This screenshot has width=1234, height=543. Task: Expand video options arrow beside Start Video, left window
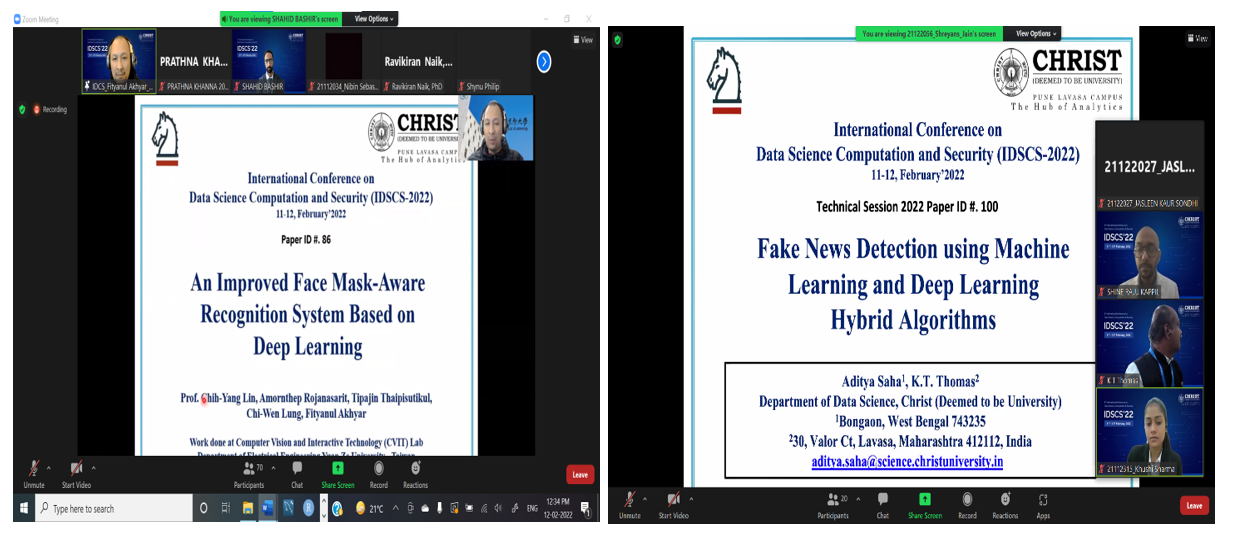click(x=94, y=468)
